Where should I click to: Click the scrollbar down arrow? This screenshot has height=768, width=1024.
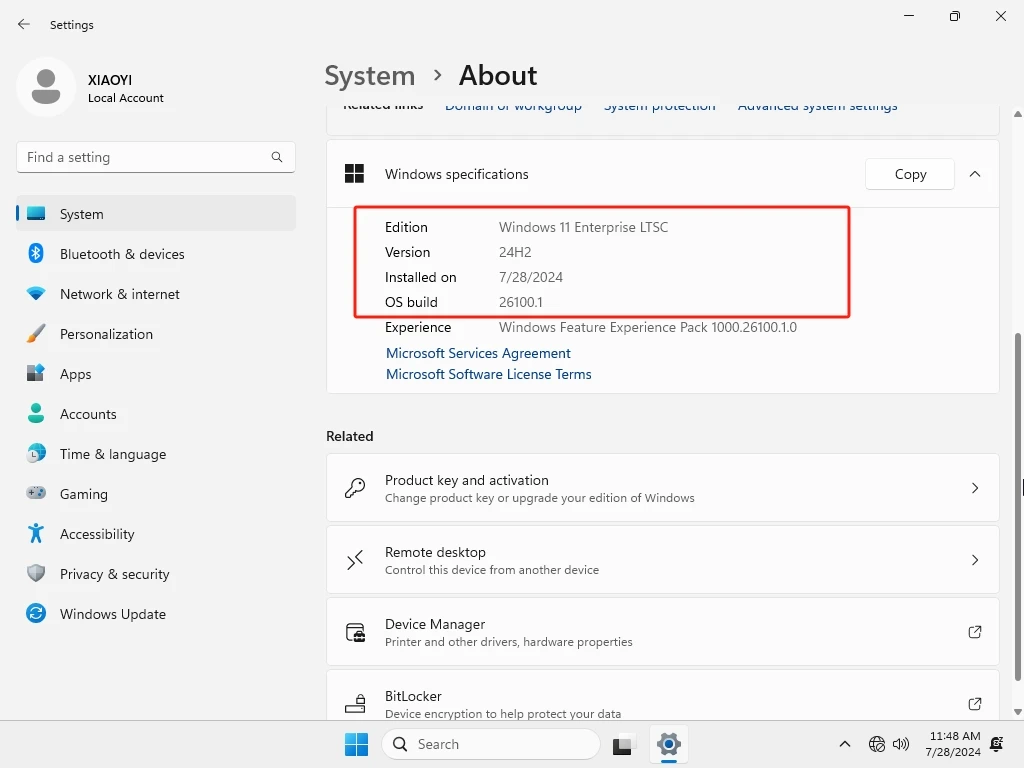[1017, 712]
